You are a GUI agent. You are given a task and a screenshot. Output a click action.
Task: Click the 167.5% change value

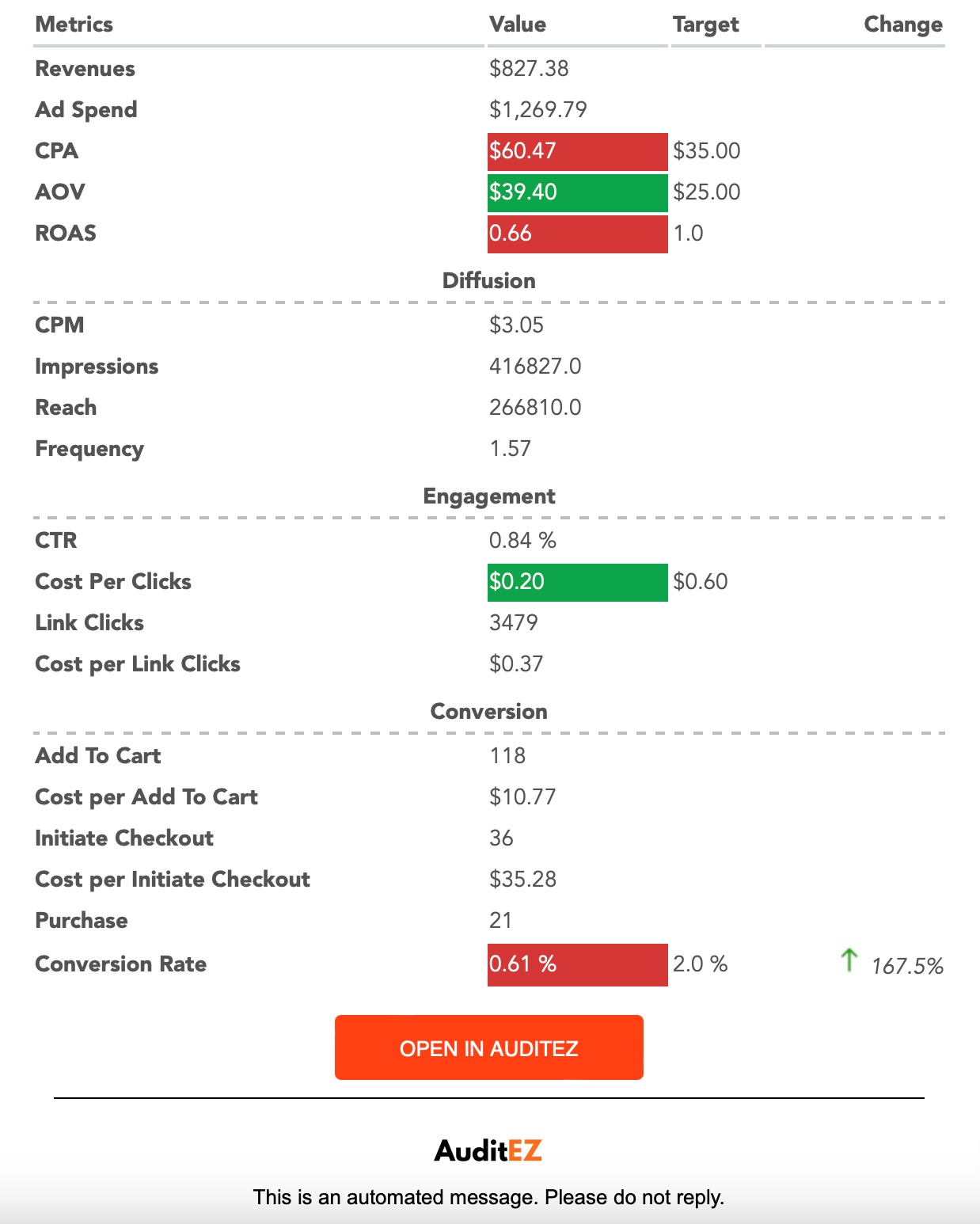pos(907,966)
